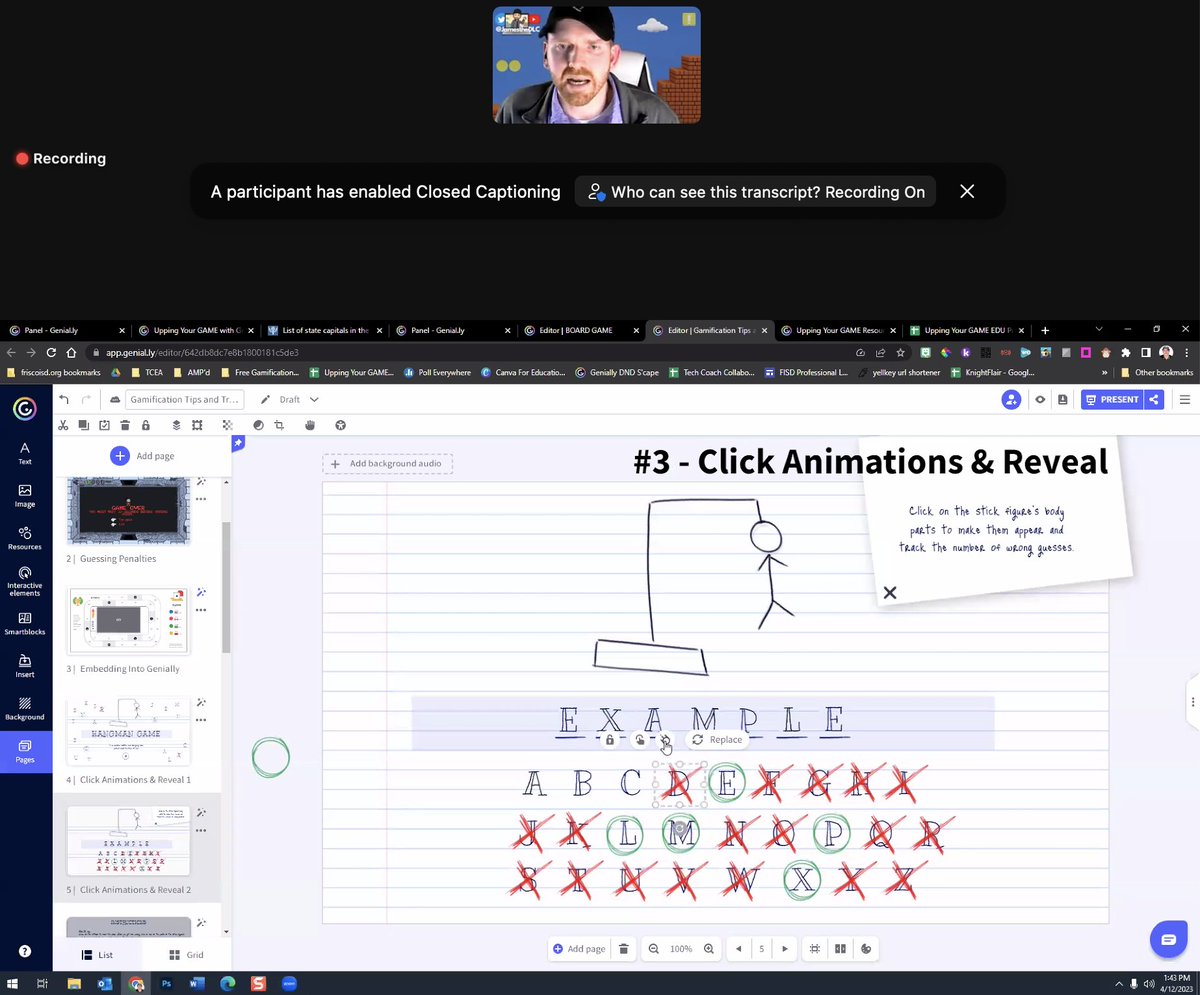Click the transparency checkerboard icon

(227, 425)
